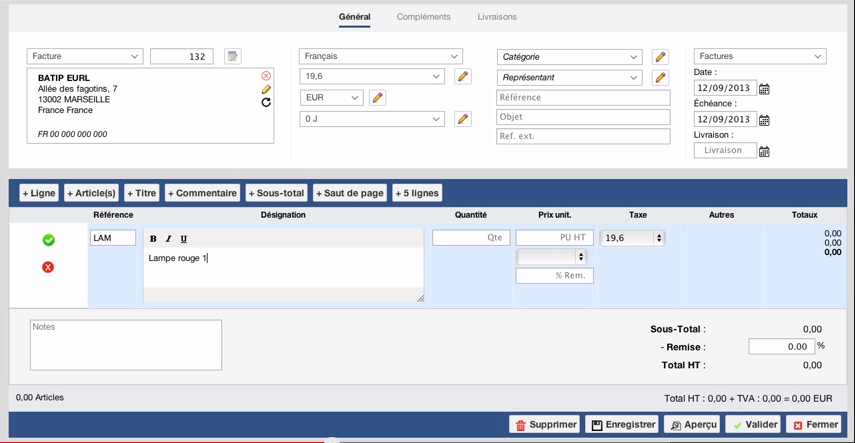Image resolution: width=855 pixels, height=443 pixels.
Task: Open the Date calendar picker
Action: click(764, 89)
